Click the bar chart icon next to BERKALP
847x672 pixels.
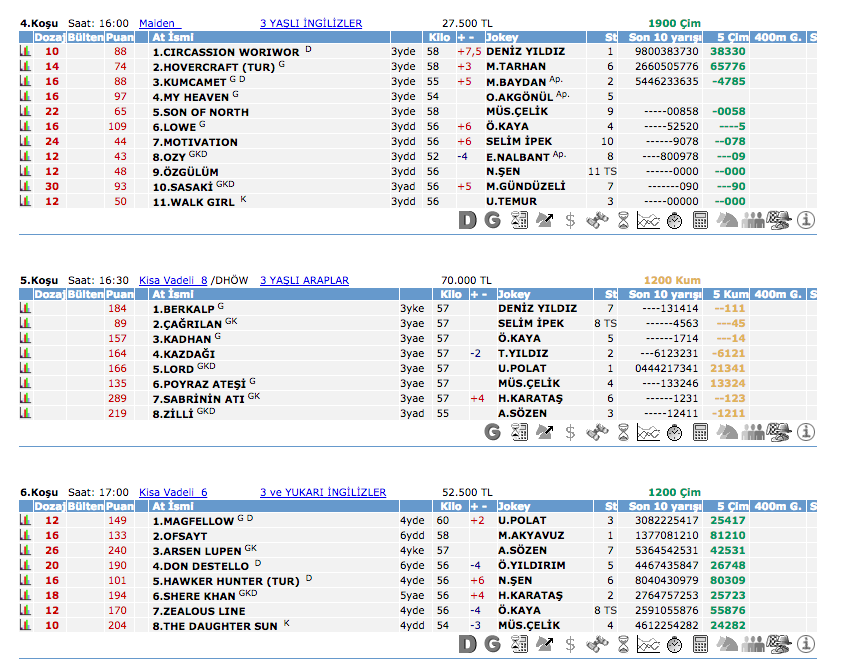[x=25, y=309]
